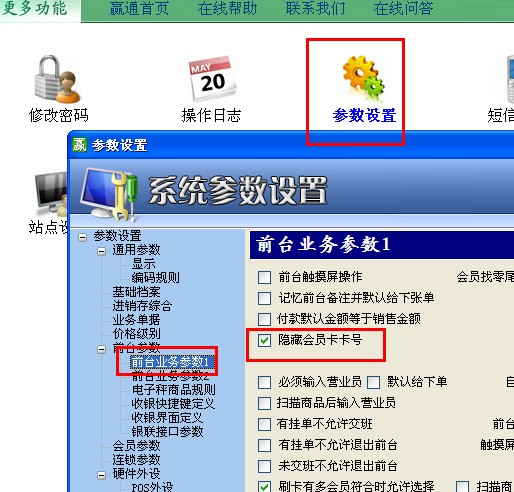
Task: Click the 联系我们 link
Action: coord(315,8)
